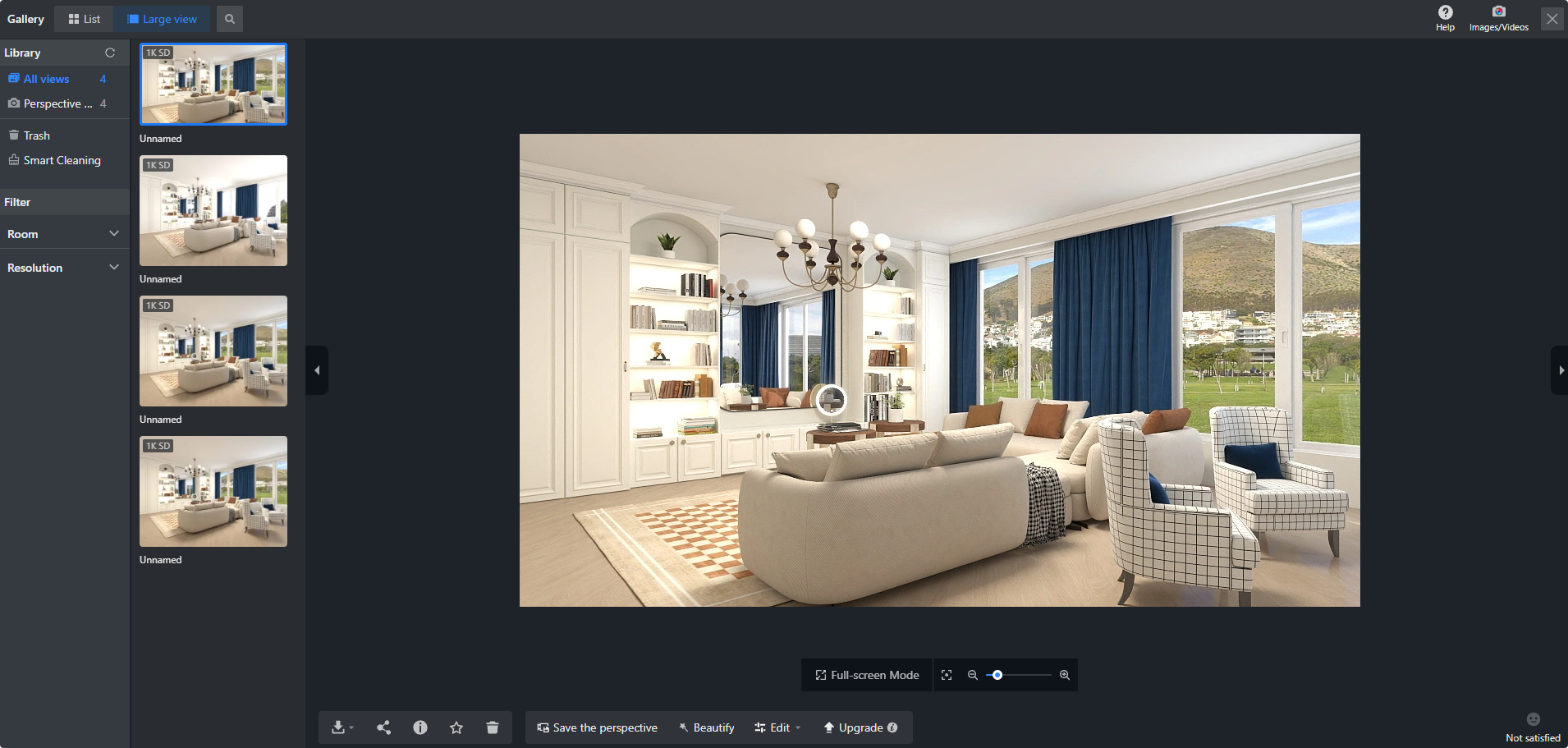Enter Full-screen Mode
The image size is (1568, 748).
click(867, 675)
